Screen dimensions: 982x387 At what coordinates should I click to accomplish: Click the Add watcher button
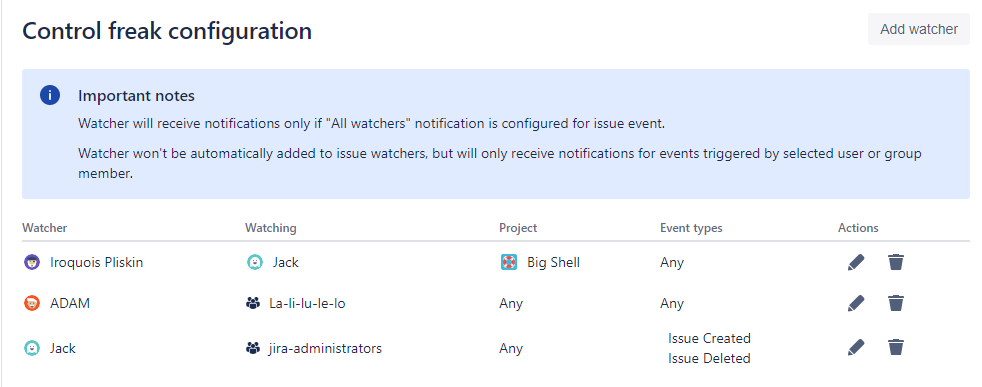coord(919,29)
